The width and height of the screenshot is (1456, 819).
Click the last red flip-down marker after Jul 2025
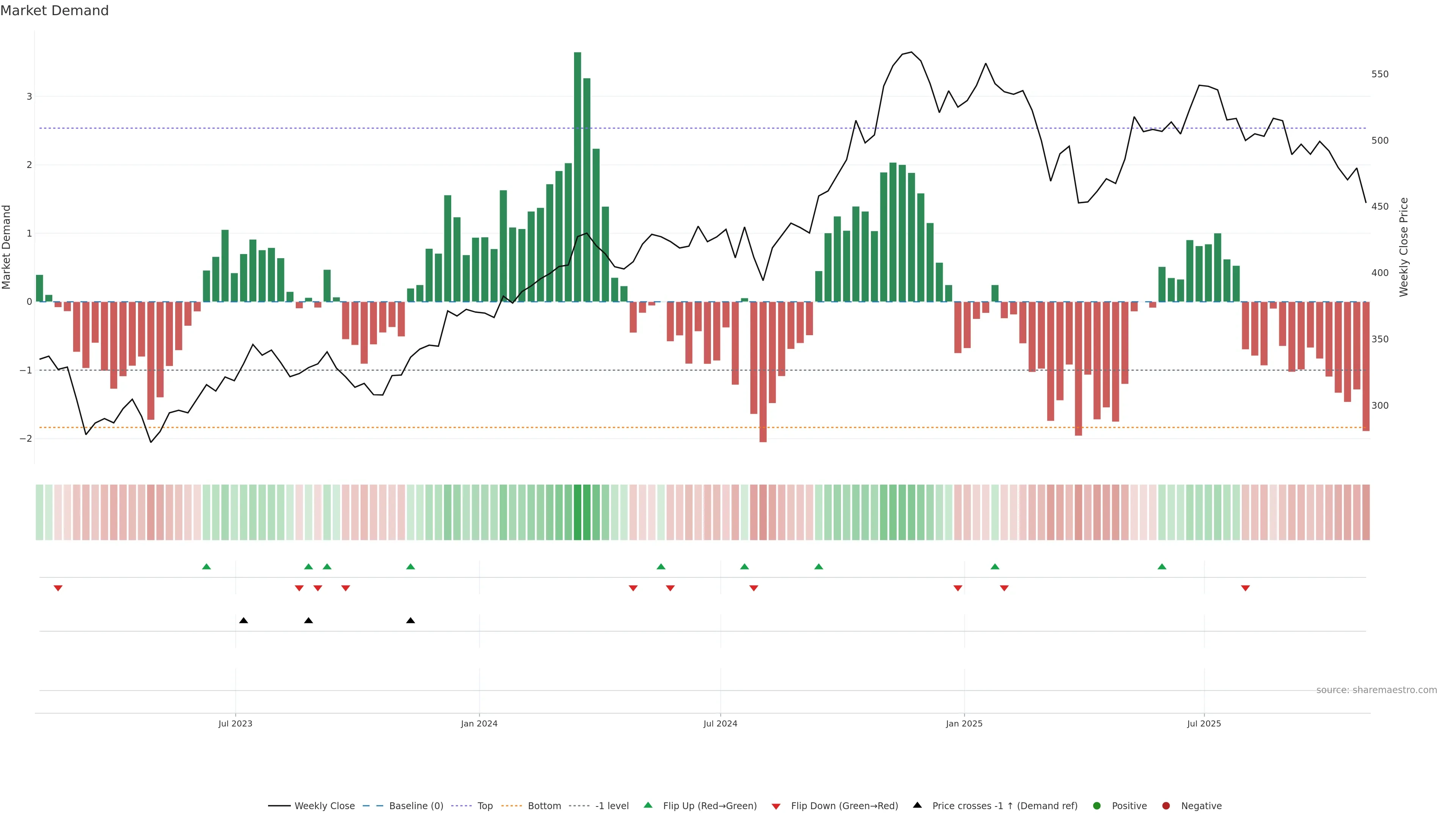tap(1245, 588)
